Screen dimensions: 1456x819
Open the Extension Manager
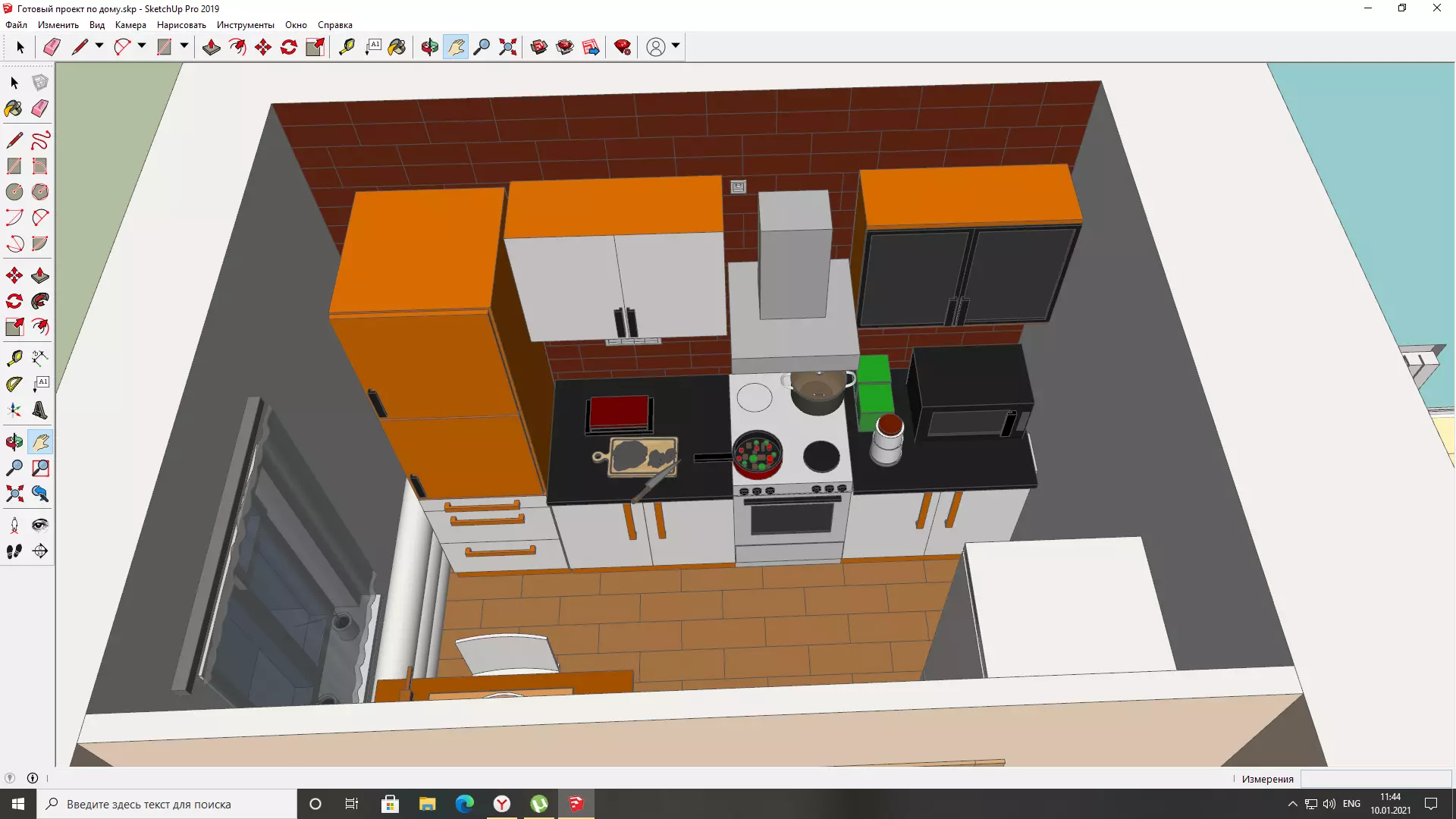point(623,47)
